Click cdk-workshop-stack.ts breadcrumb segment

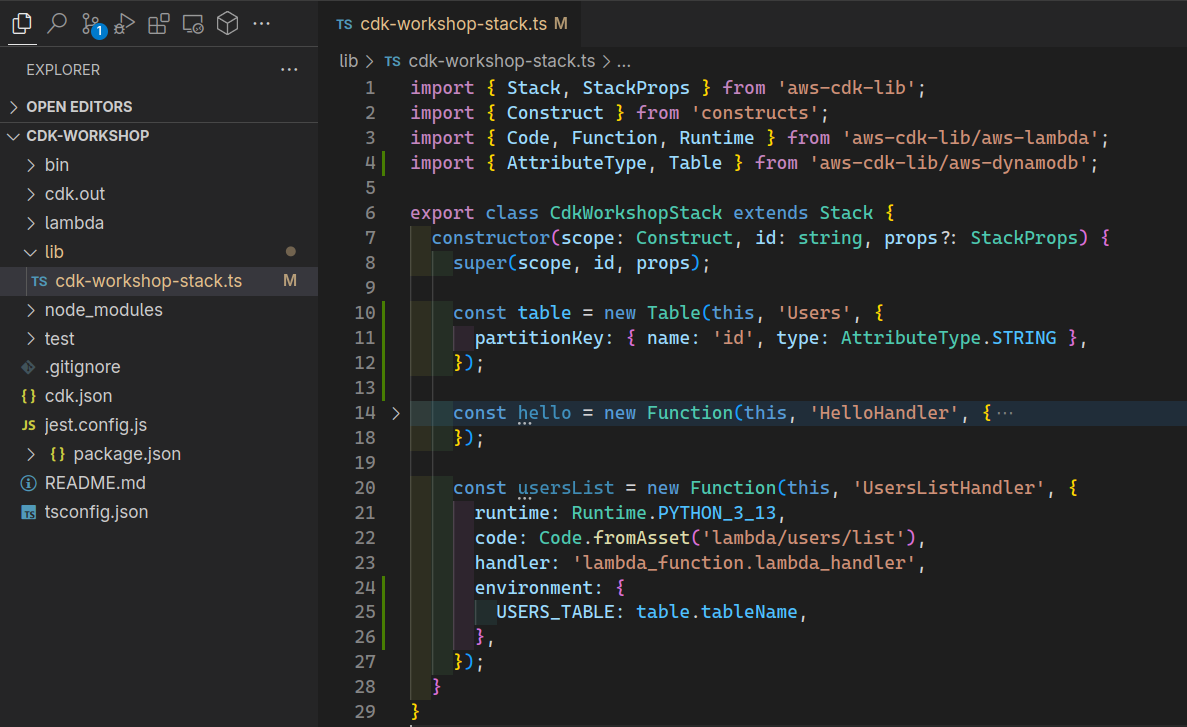[501, 61]
